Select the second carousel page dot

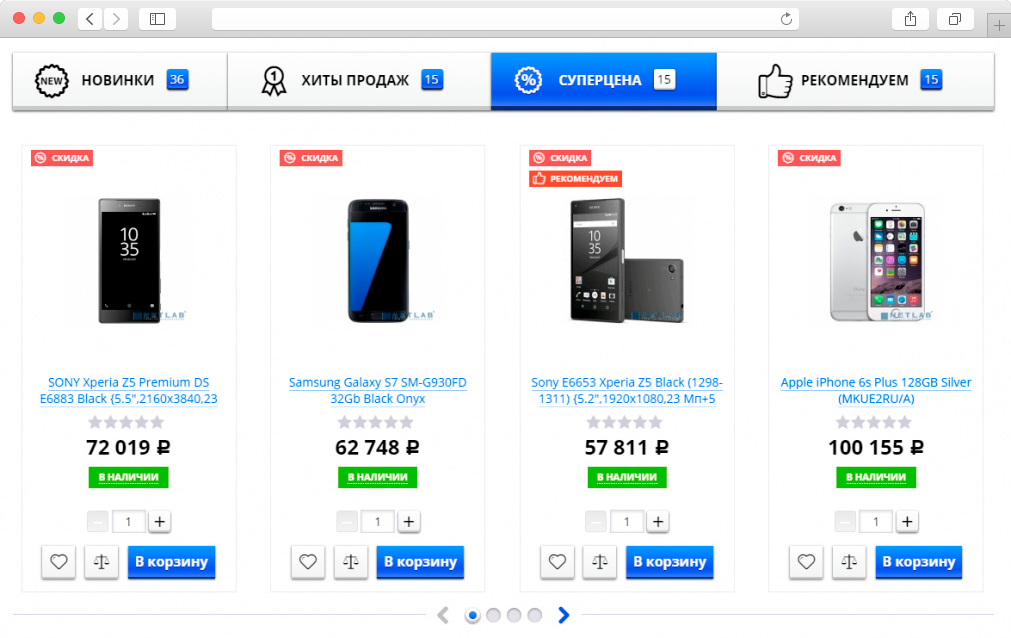coord(493,615)
